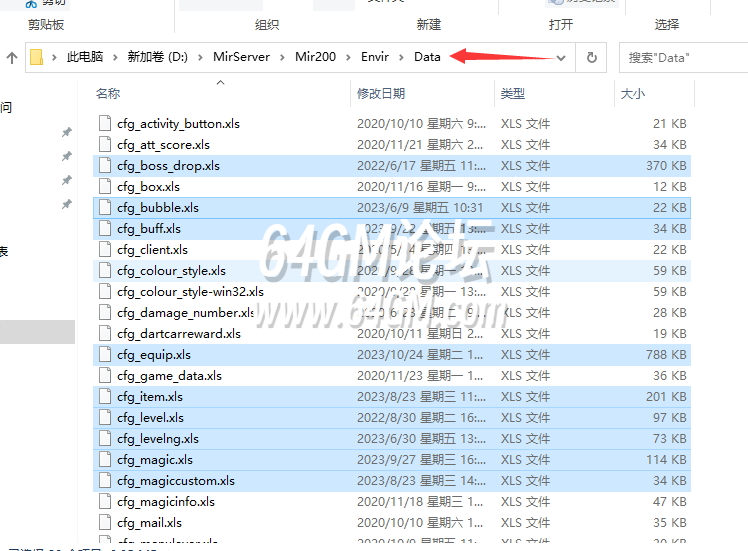Select file icon of cfg_bubble.xls

[105, 207]
